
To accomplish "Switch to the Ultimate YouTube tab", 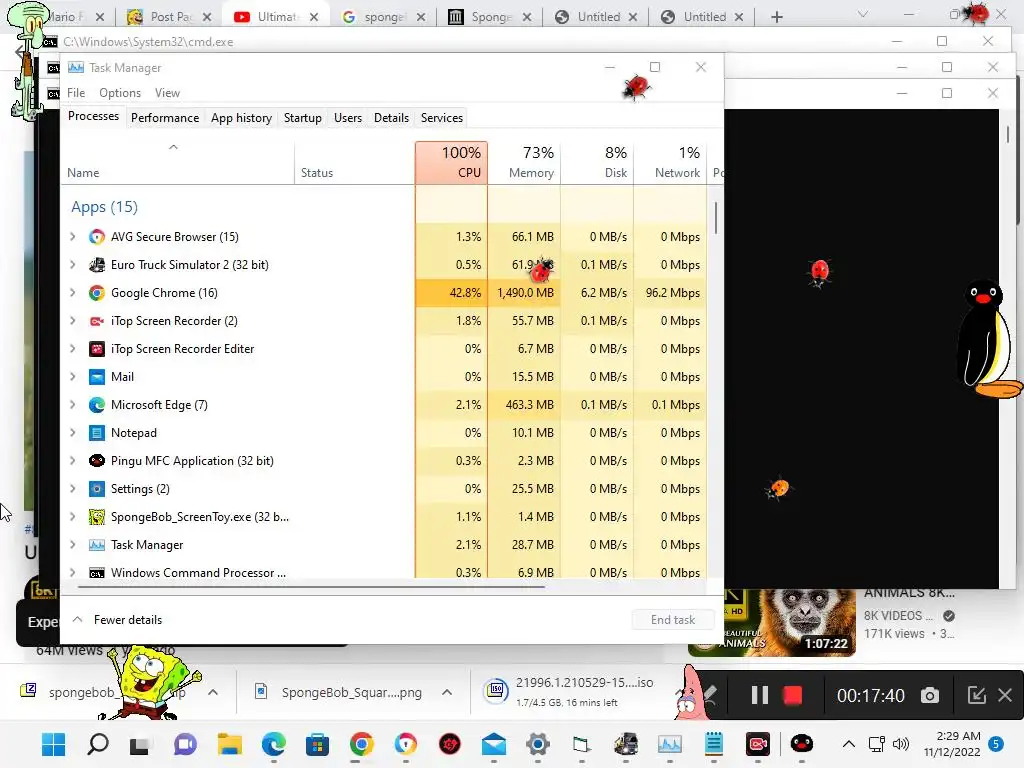I will point(275,17).
